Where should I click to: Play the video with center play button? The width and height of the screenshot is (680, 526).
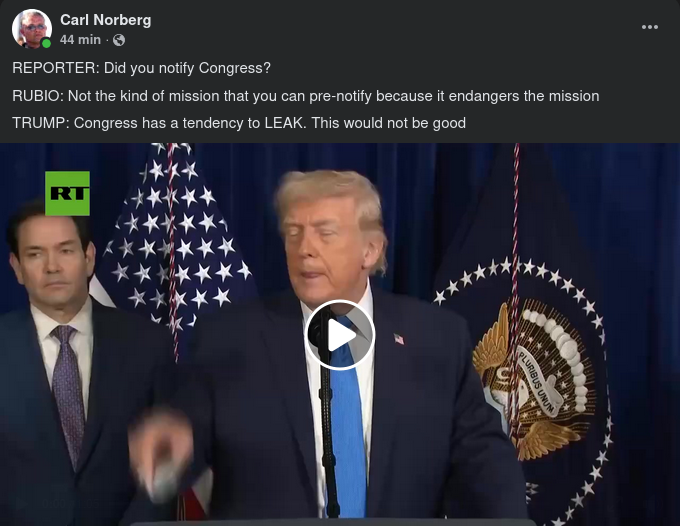tap(340, 335)
